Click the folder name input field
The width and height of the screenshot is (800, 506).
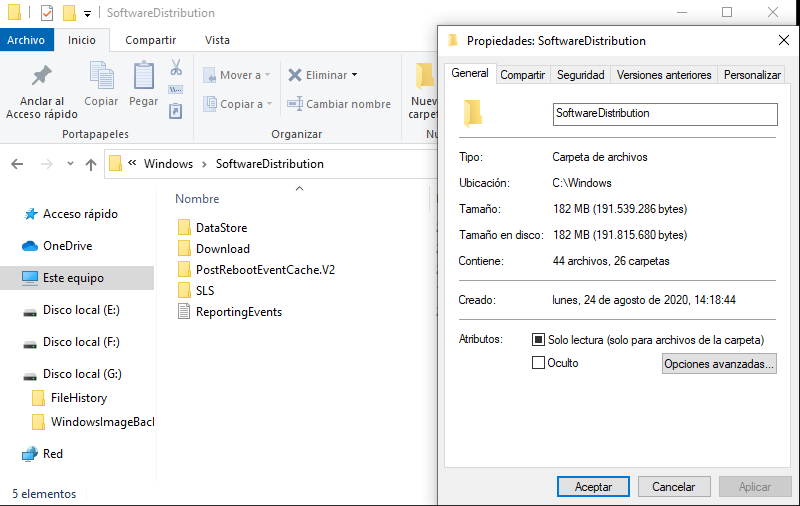click(x=665, y=114)
